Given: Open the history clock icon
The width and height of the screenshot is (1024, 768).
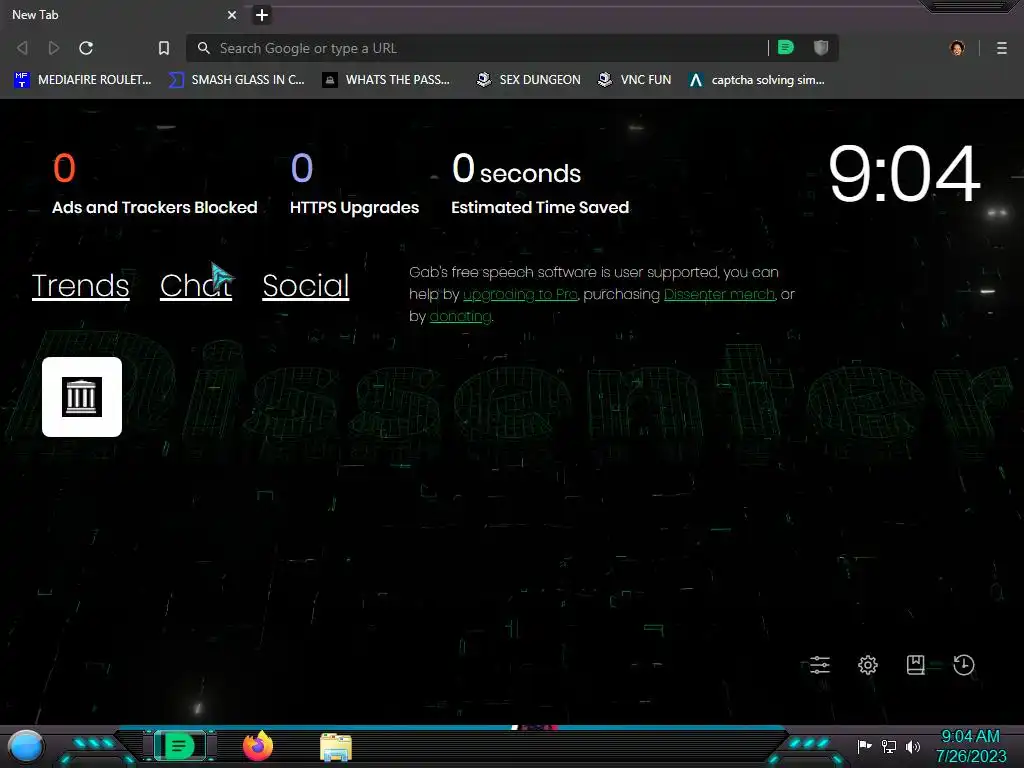Looking at the screenshot, I should [x=964, y=665].
